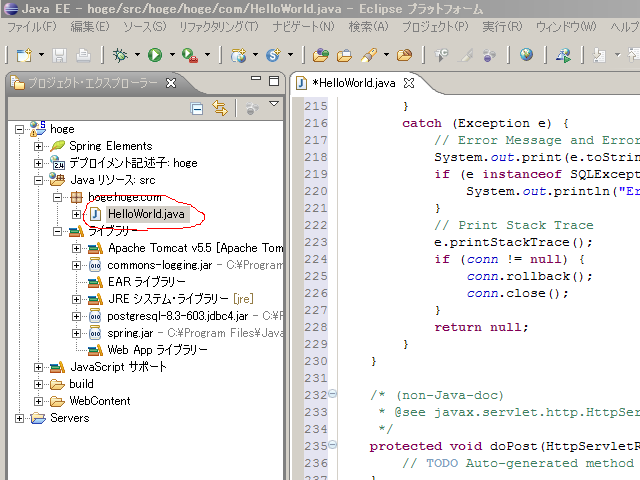Open the web browser globe icon

526,55
